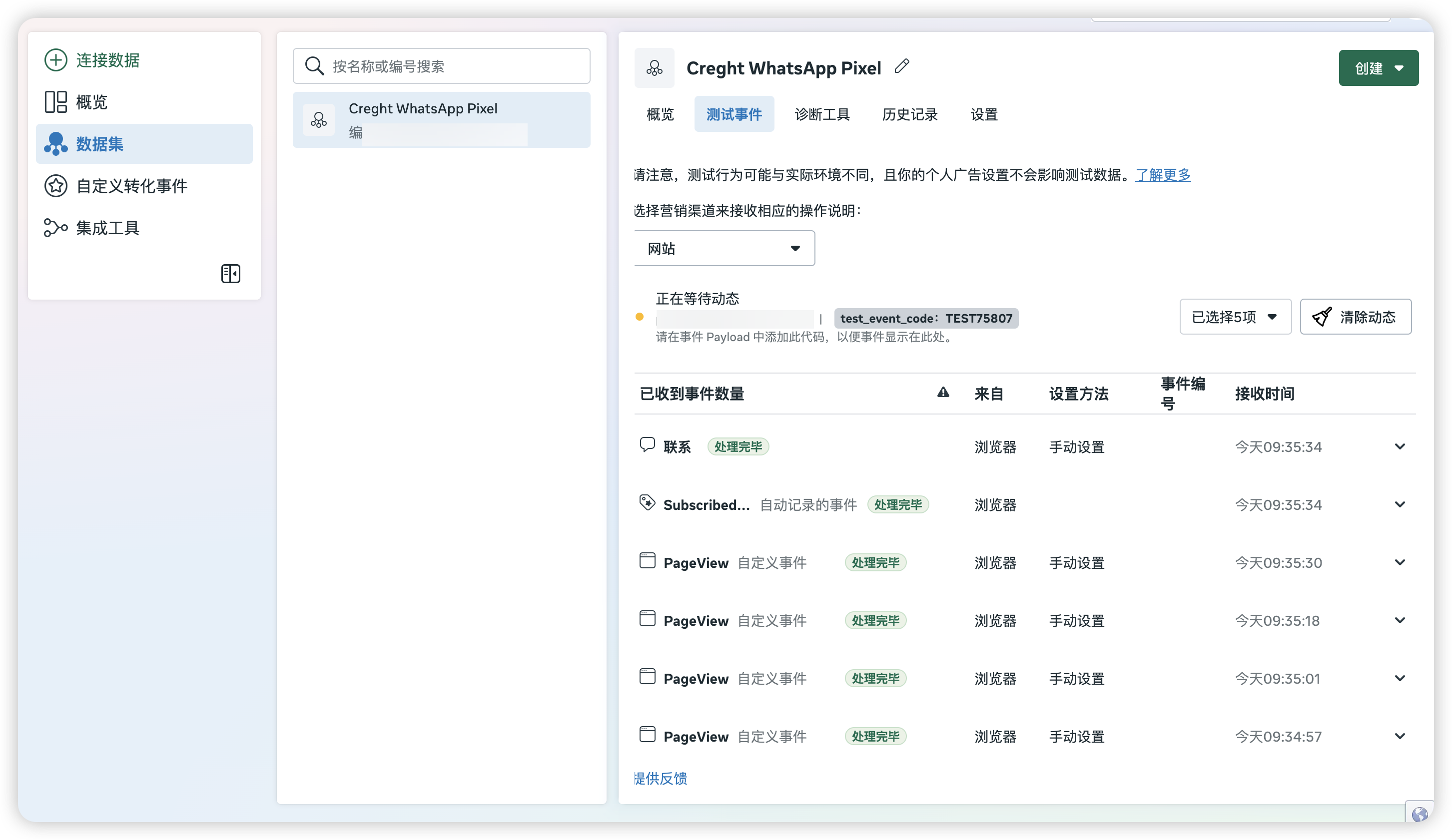Click the 已收到事件数量 column header
Image resolution: width=1452 pixels, height=840 pixels.
pos(692,394)
